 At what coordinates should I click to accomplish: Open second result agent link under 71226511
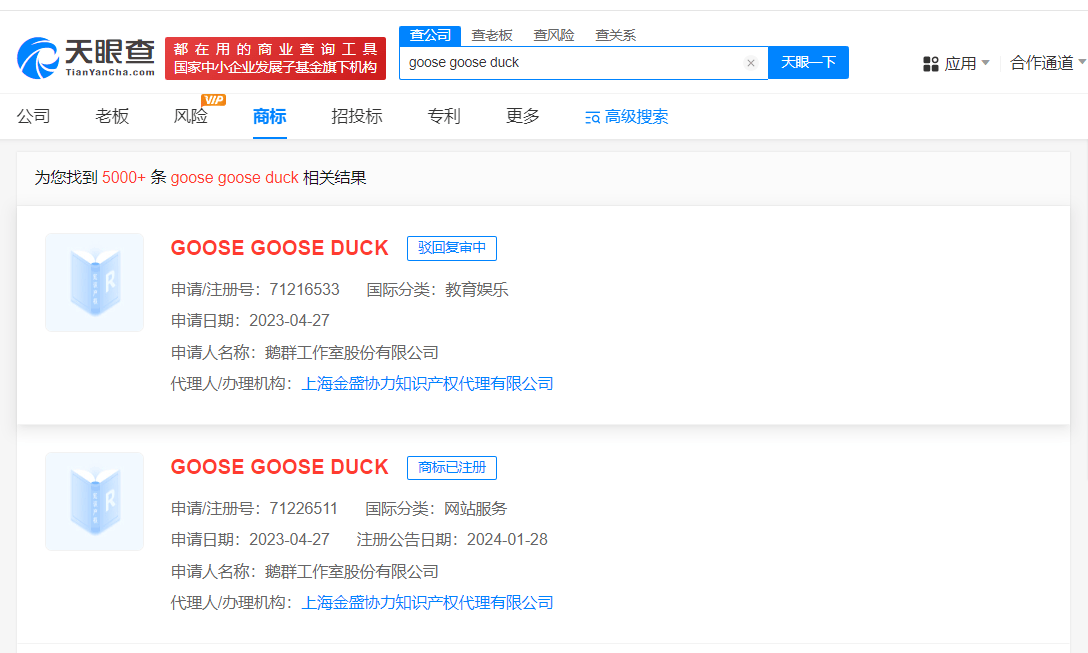[427, 602]
